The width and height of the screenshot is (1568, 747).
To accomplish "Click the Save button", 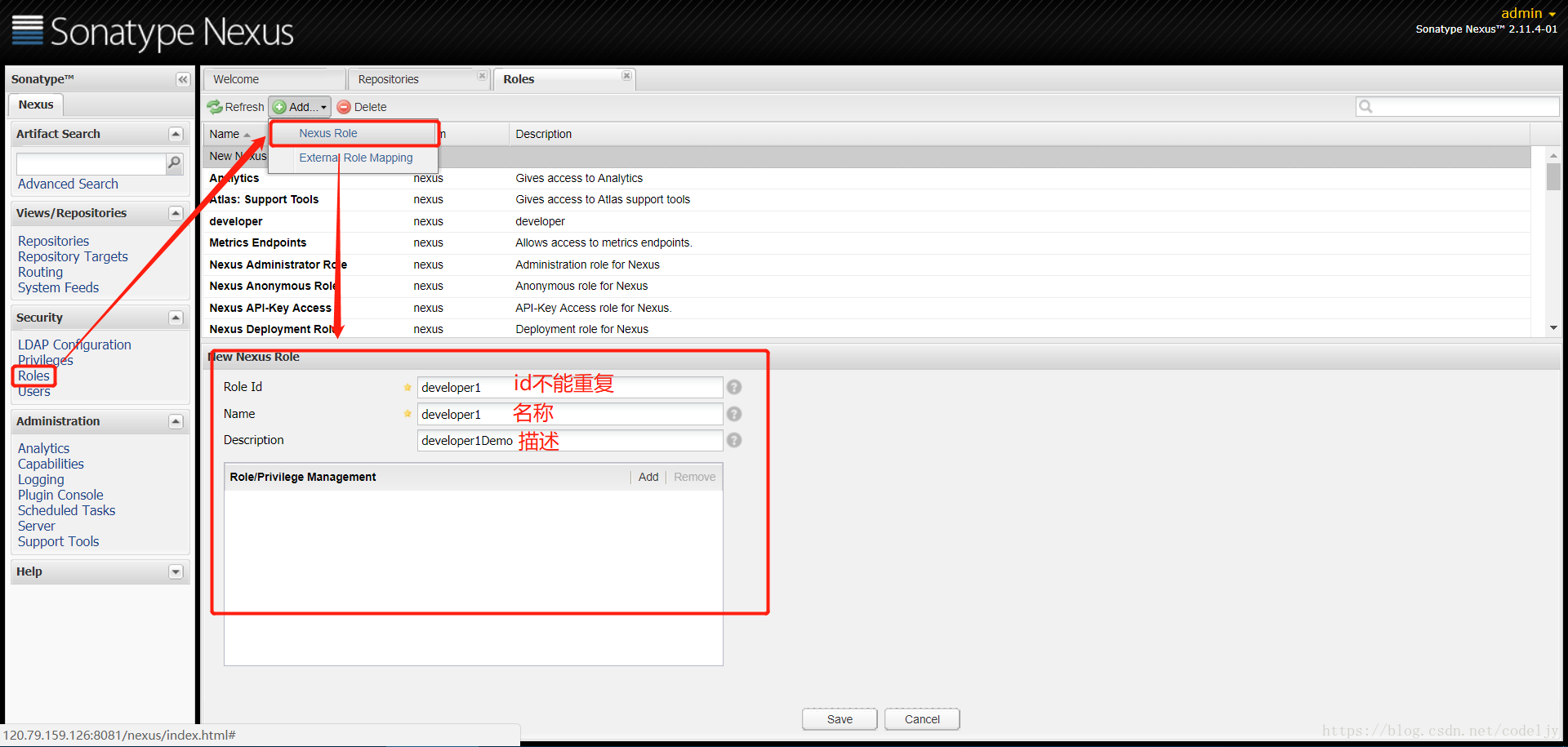I will [x=840, y=719].
